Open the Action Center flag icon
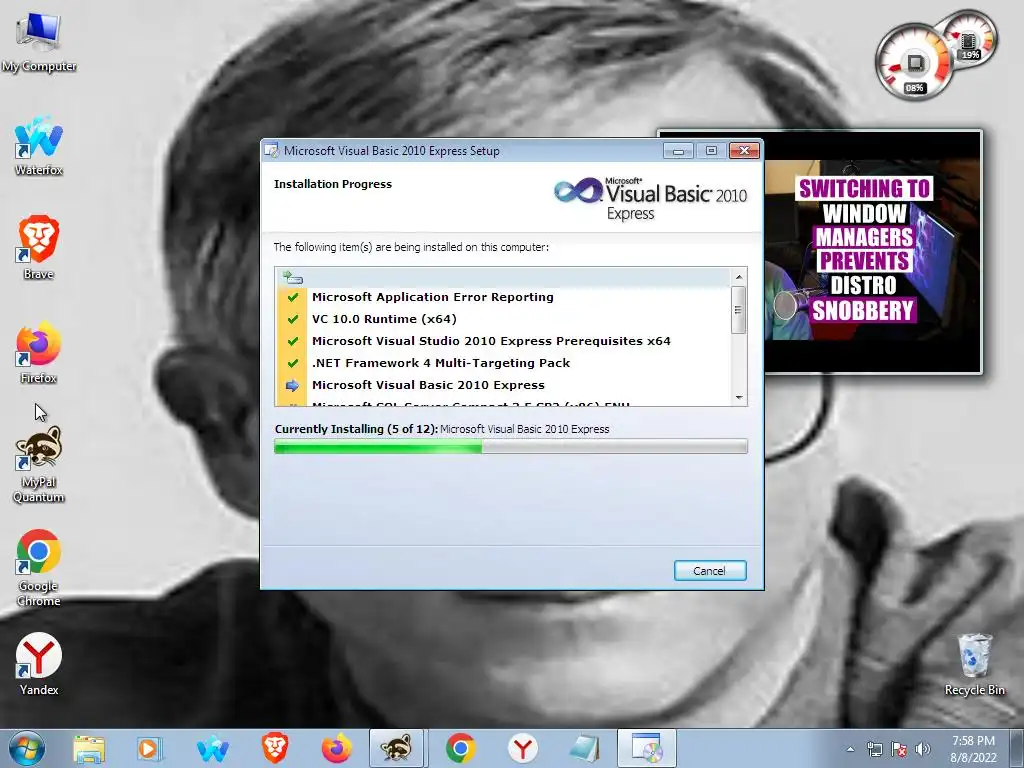This screenshot has width=1024, height=768. (899, 750)
